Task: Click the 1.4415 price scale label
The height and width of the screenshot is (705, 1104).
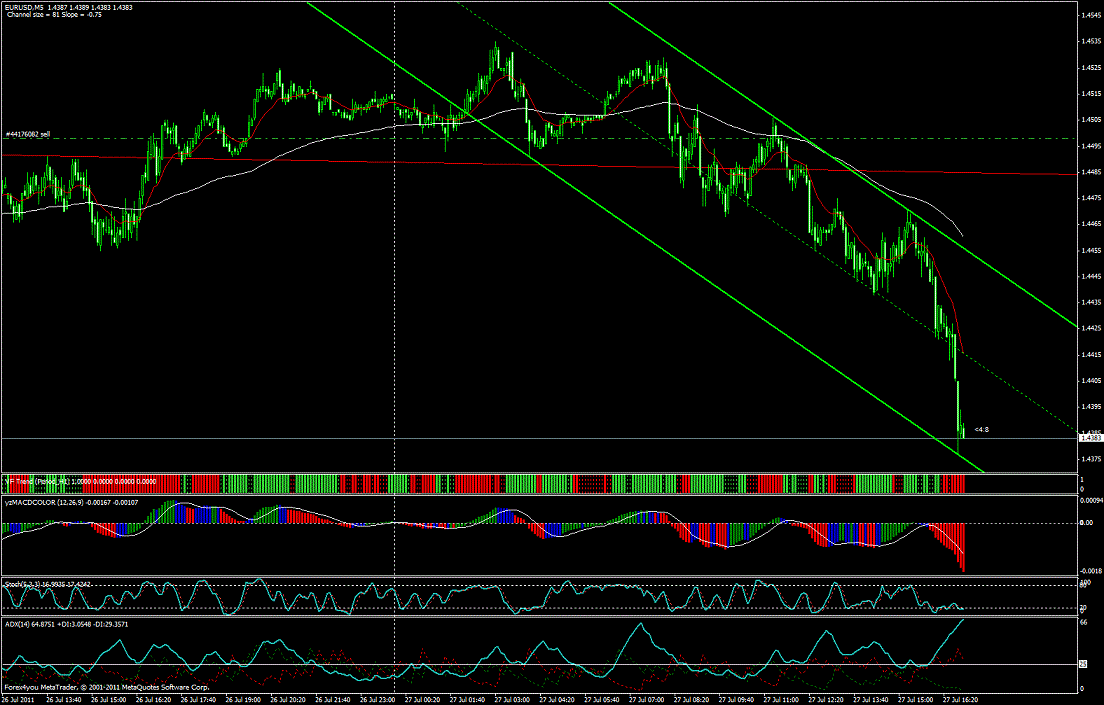Action: coord(1091,354)
